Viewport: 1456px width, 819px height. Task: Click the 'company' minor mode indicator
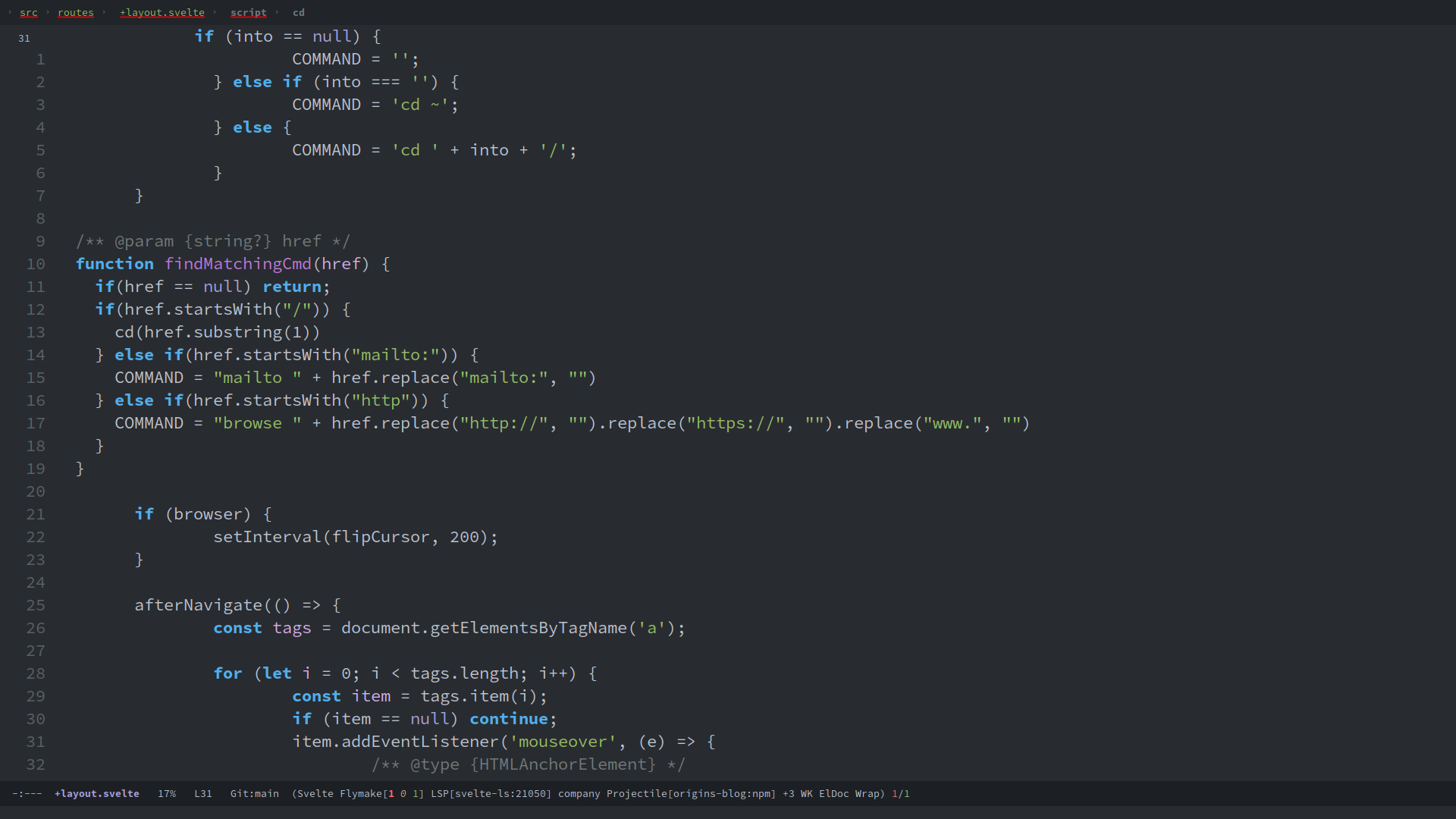579,793
